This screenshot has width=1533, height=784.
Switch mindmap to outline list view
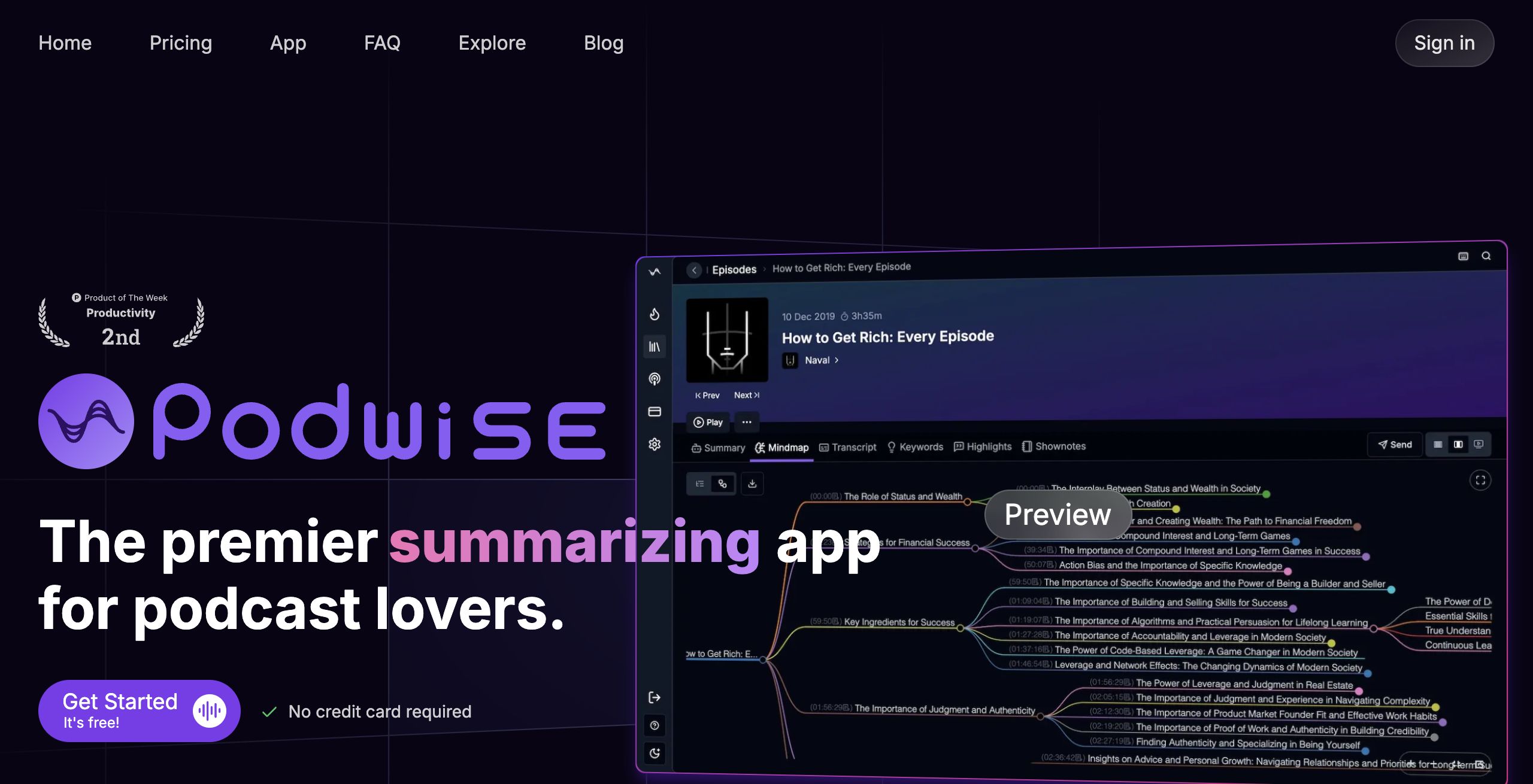[699, 484]
